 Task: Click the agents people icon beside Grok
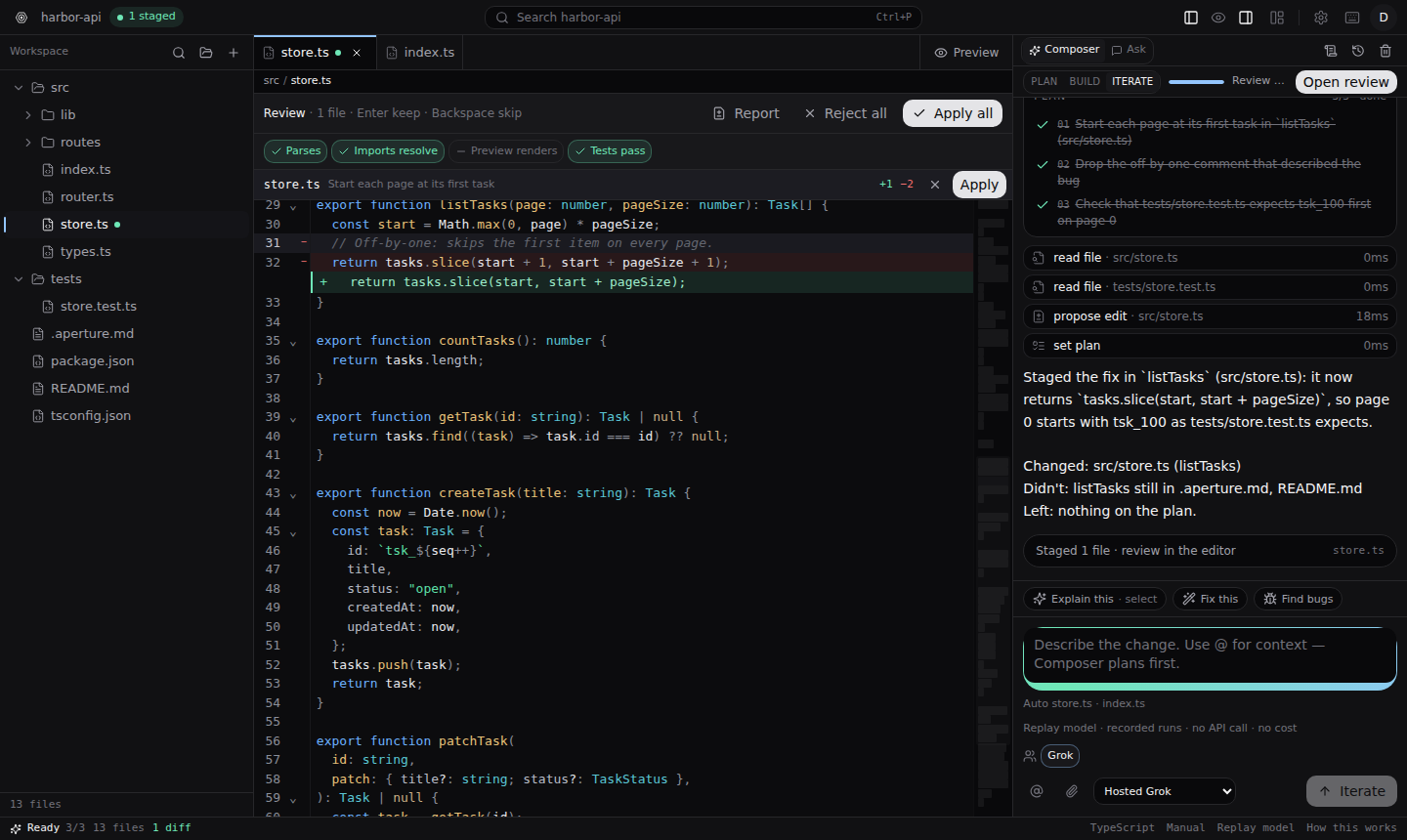pos(1030,756)
